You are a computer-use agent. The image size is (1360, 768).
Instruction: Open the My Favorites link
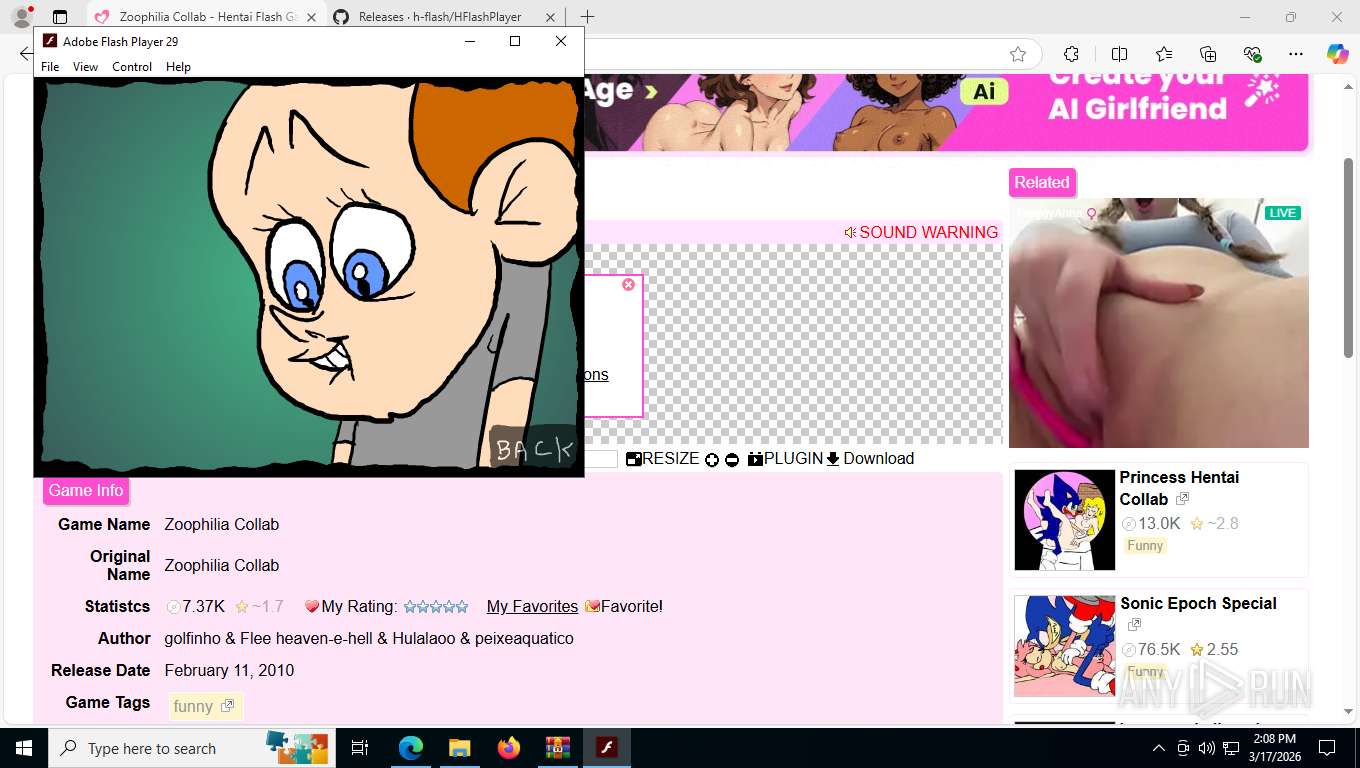pyautogui.click(x=532, y=606)
